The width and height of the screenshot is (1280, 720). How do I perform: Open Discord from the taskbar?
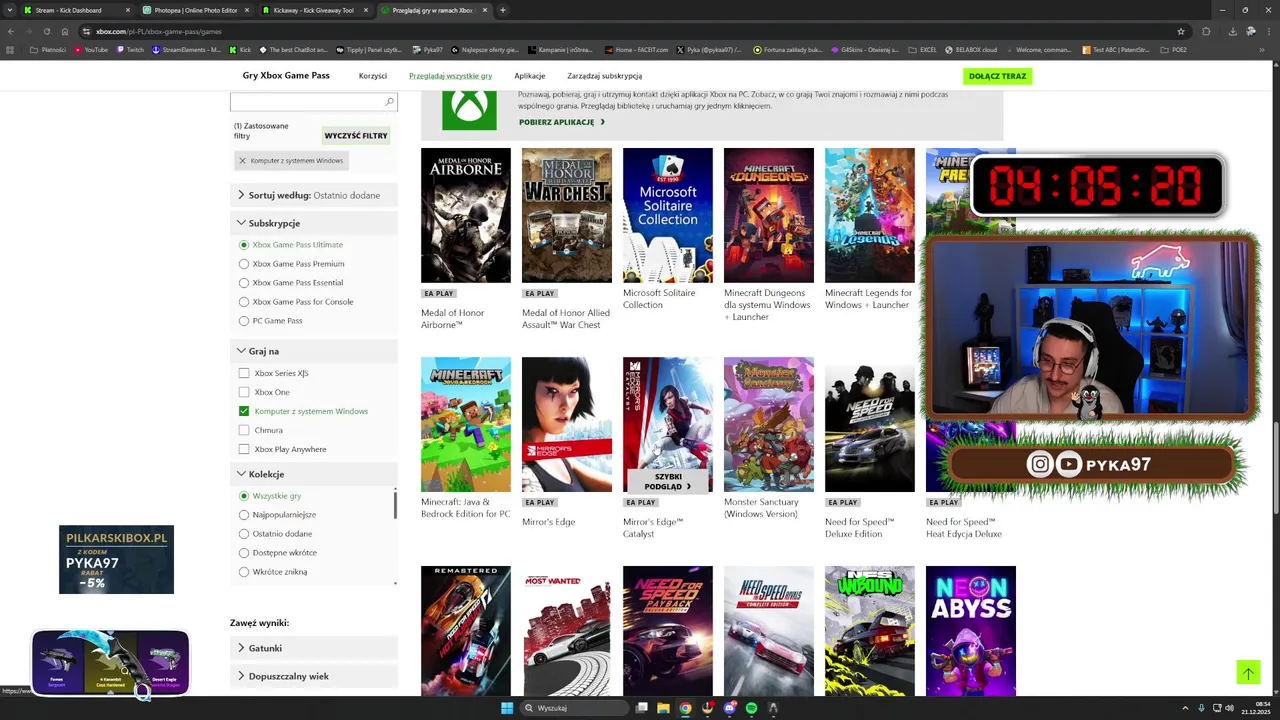pyautogui.click(x=729, y=708)
